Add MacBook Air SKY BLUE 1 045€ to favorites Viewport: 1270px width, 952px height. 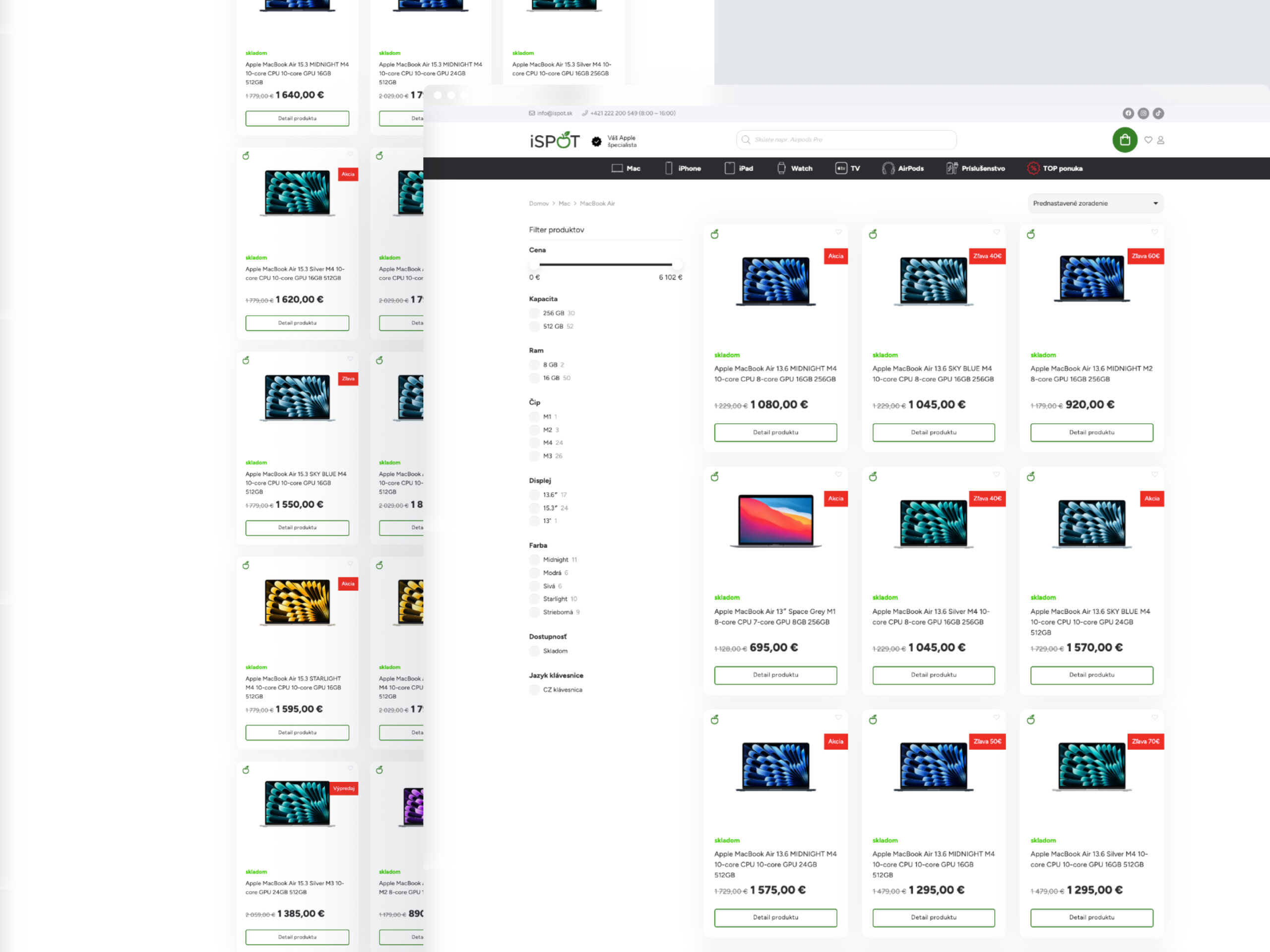pyautogui.click(x=996, y=232)
